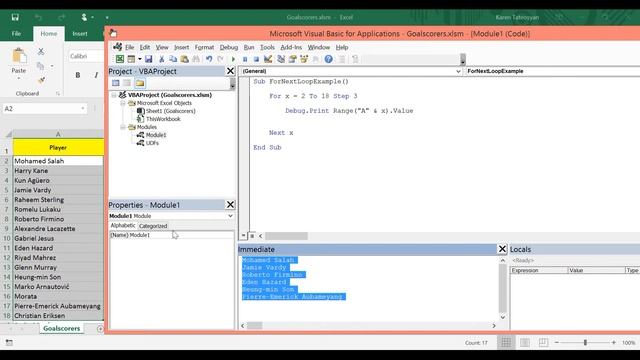The width and height of the screenshot is (640, 360).
Task: Click Excel Save icon in title bar
Action: pos(15,18)
